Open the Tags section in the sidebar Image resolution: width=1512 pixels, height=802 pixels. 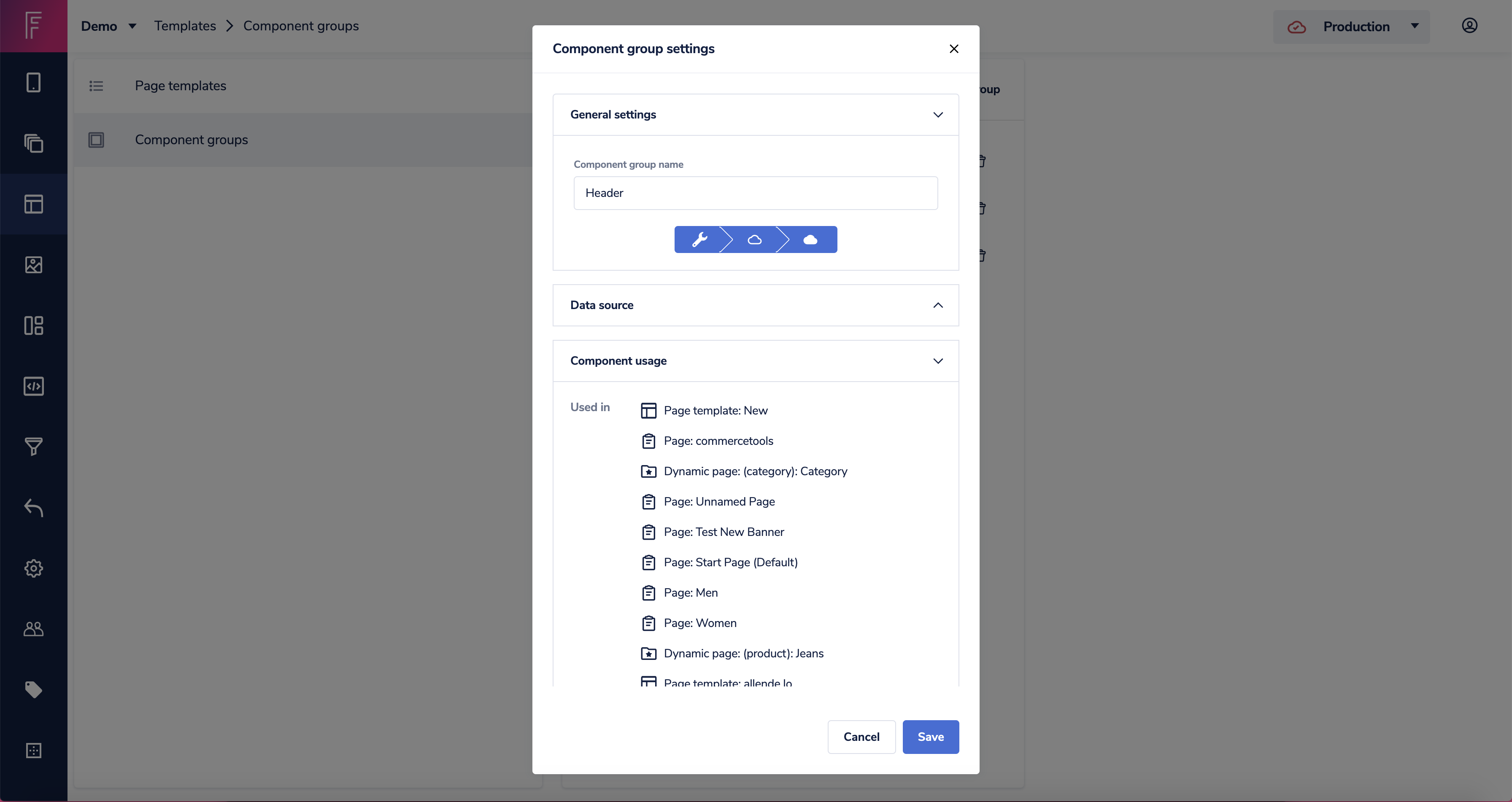coord(33,690)
